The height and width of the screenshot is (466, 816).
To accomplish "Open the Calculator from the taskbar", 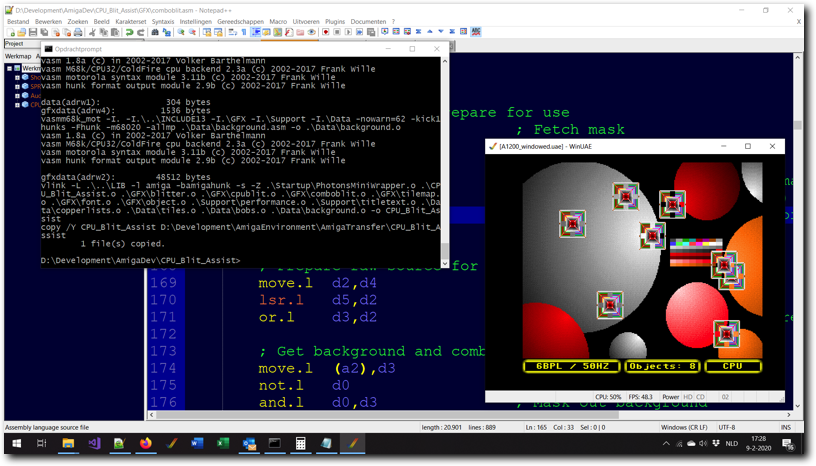I will 300,444.
